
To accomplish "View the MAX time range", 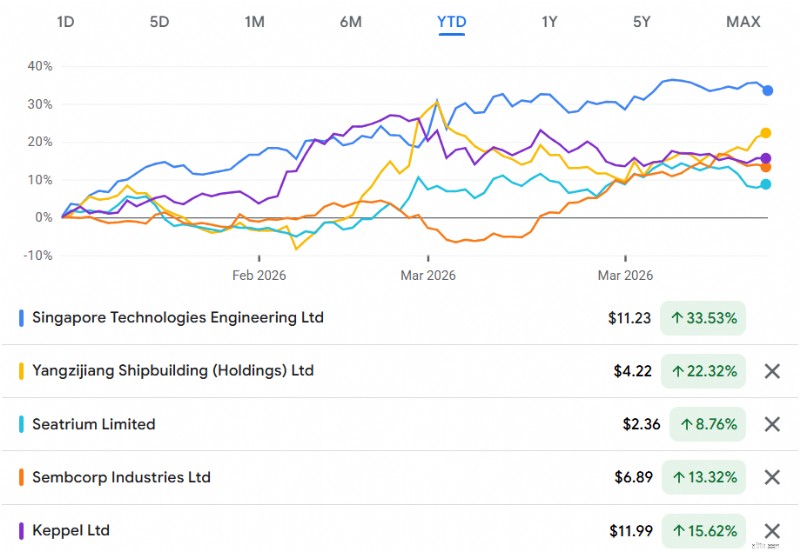I will click(x=743, y=22).
